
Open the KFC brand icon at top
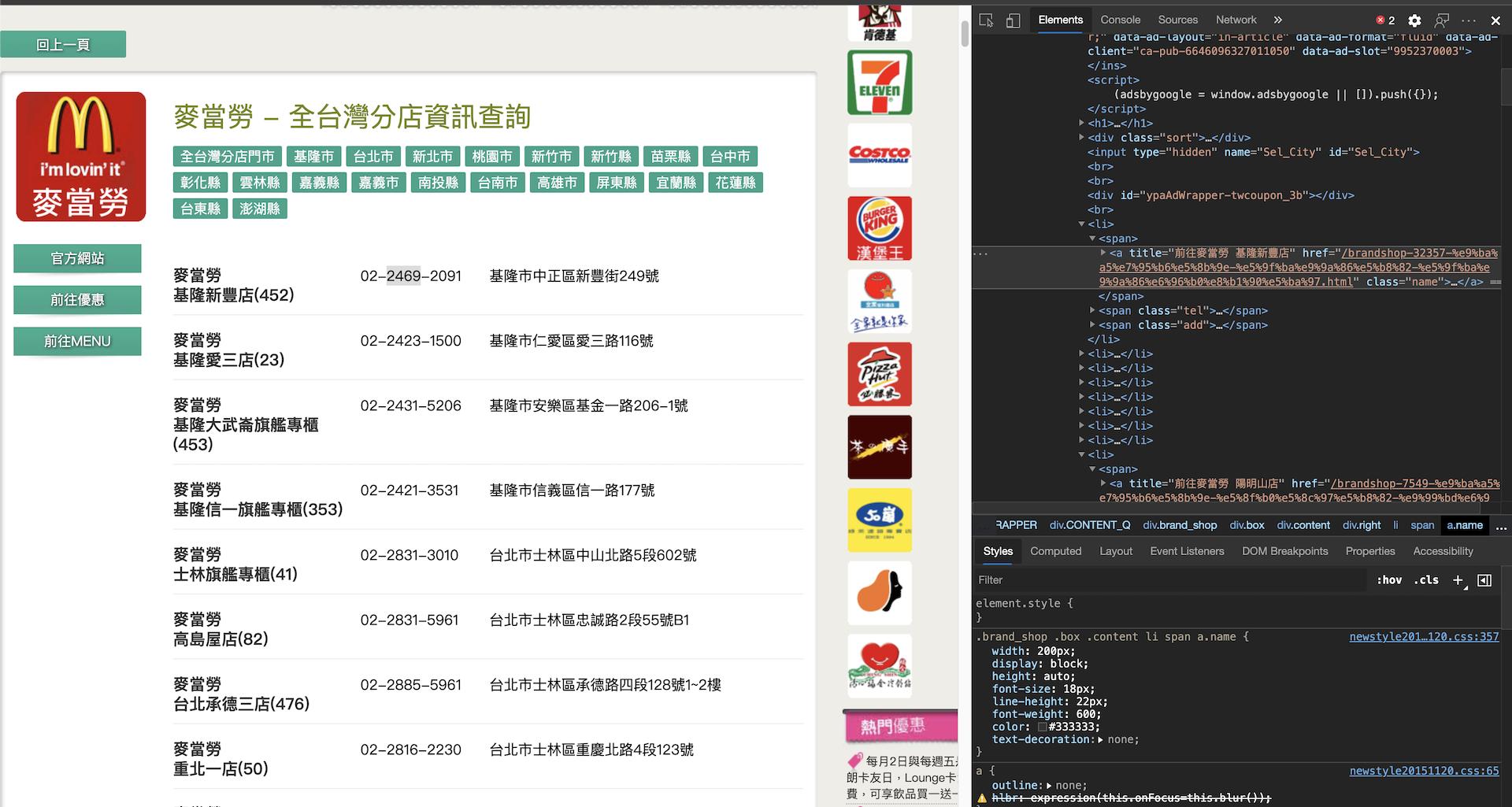880,22
